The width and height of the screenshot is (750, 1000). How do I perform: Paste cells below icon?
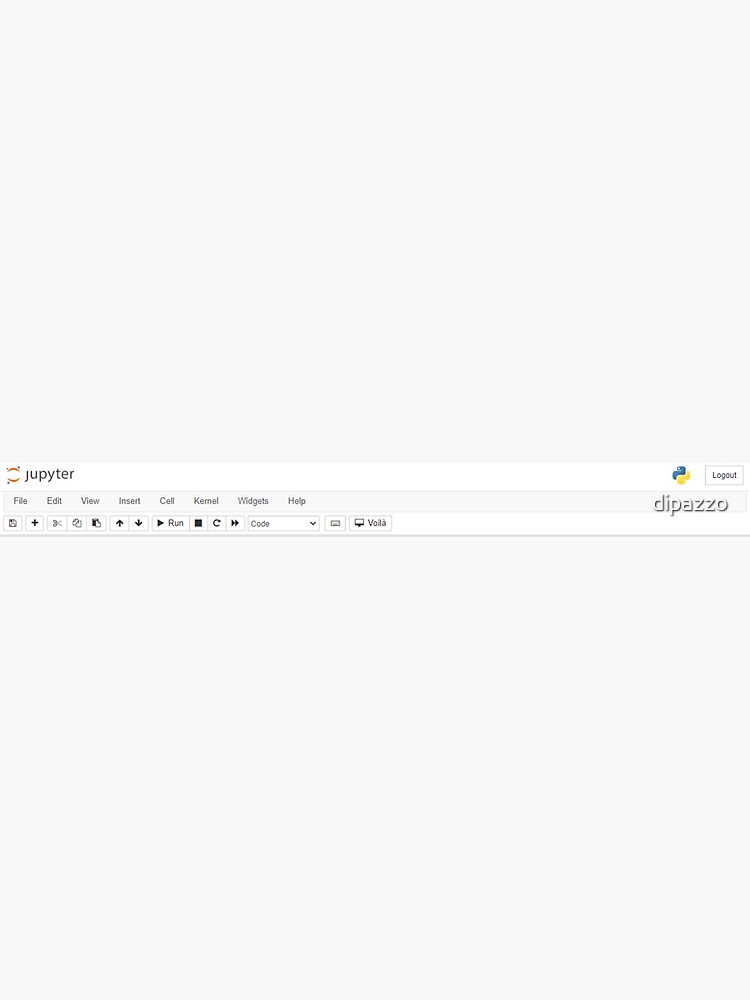coord(96,523)
